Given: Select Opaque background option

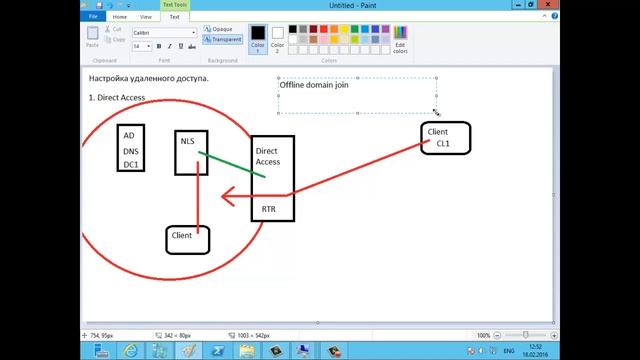Looking at the screenshot, I should [x=218, y=29].
